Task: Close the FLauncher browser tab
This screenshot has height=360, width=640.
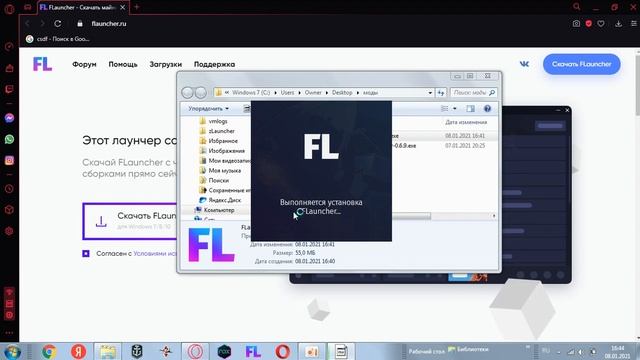Action: [x=122, y=7]
